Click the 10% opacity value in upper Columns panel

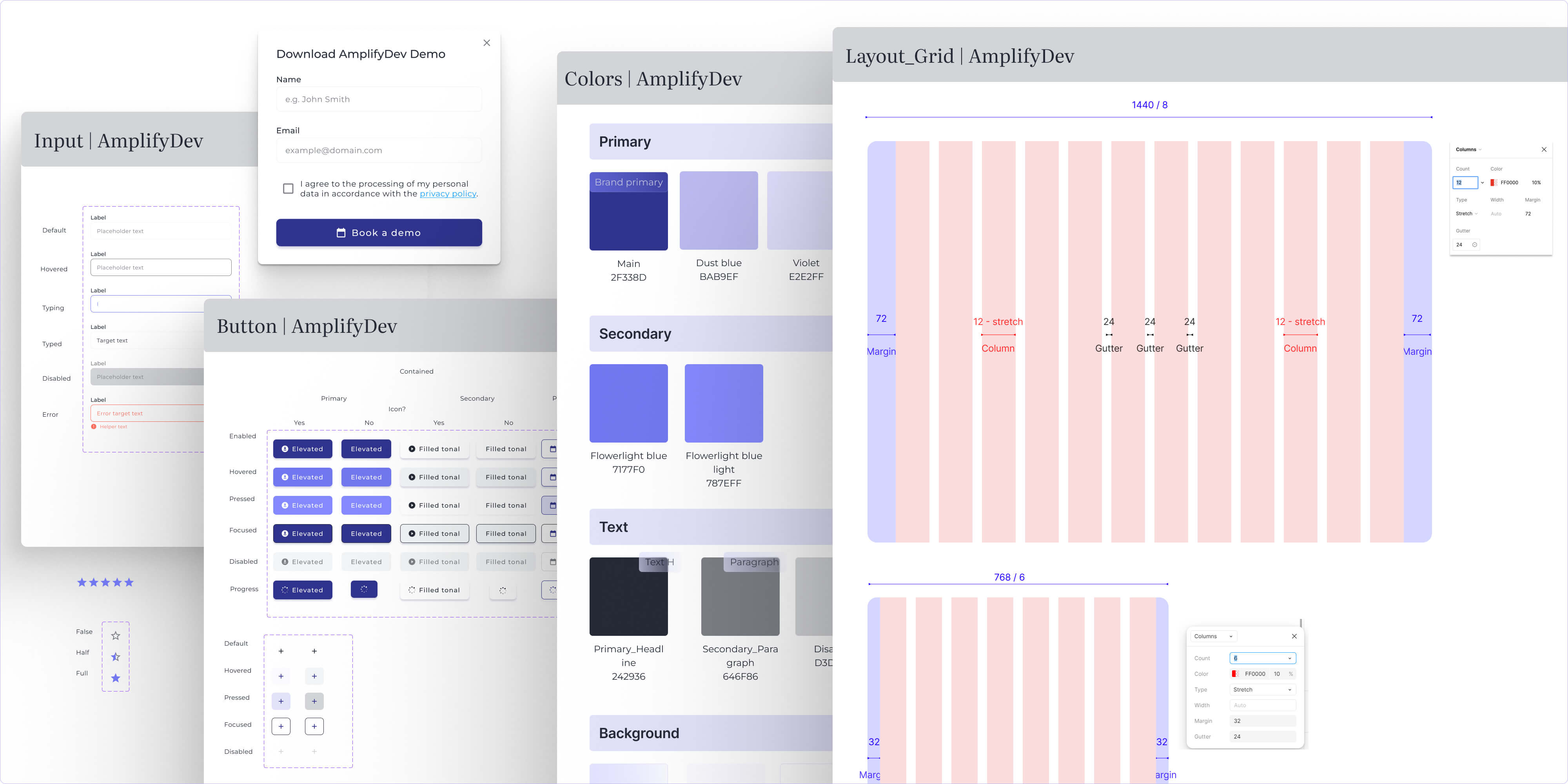point(1536,183)
